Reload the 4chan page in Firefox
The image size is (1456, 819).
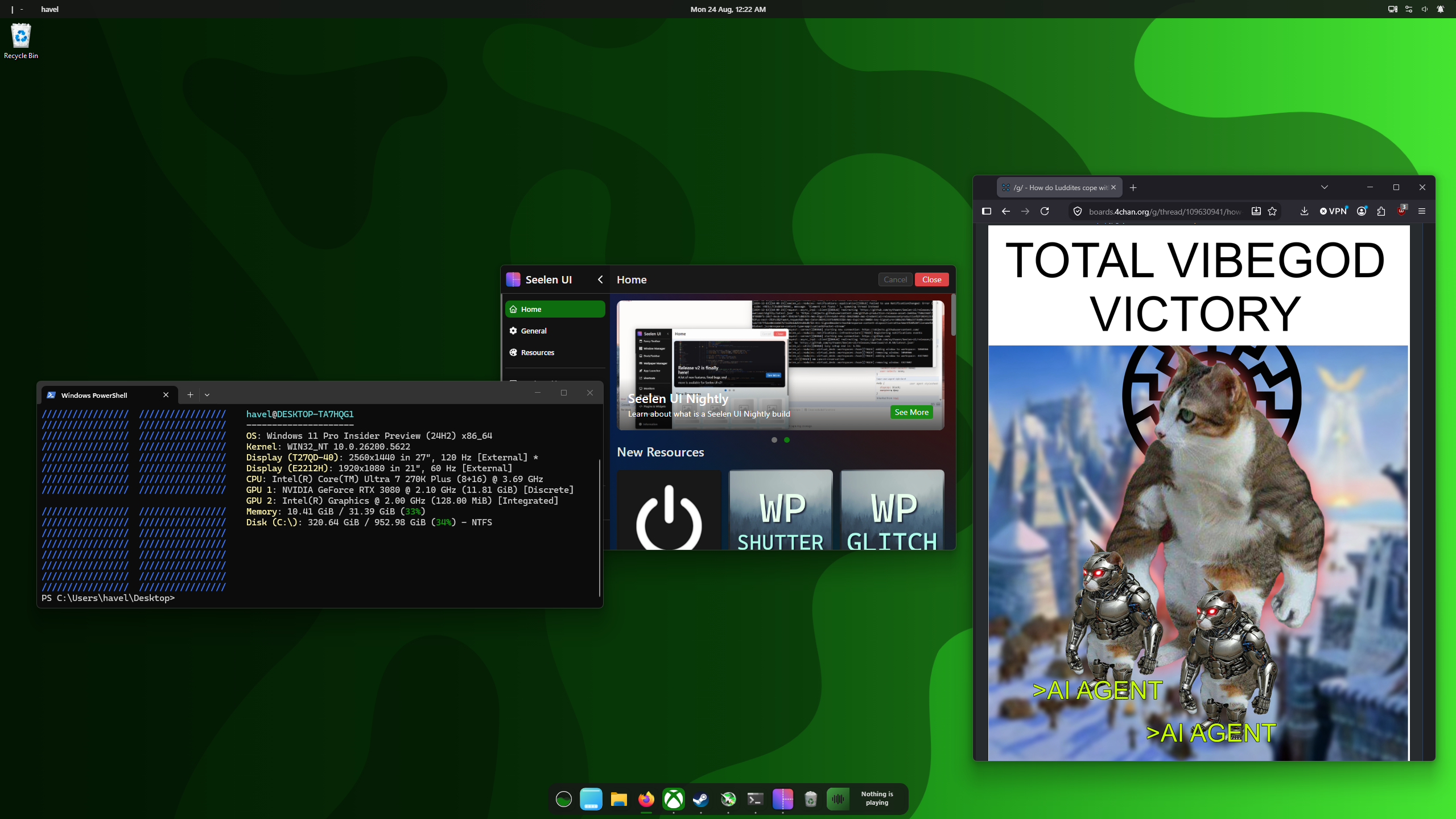[x=1045, y=211]
